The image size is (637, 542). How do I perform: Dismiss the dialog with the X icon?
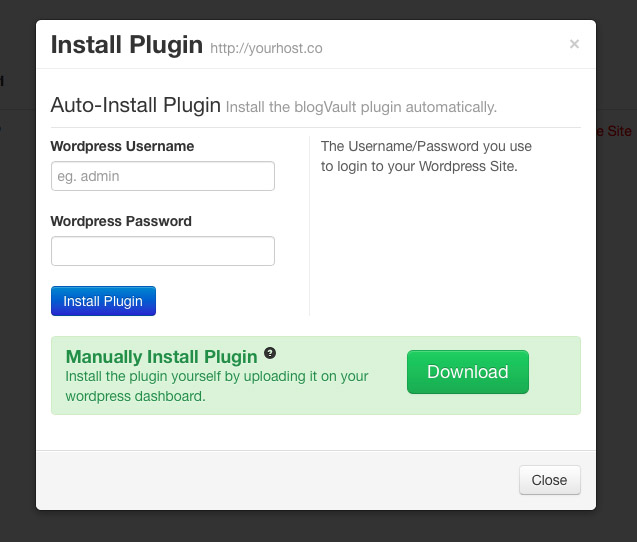tap(574, 44)
